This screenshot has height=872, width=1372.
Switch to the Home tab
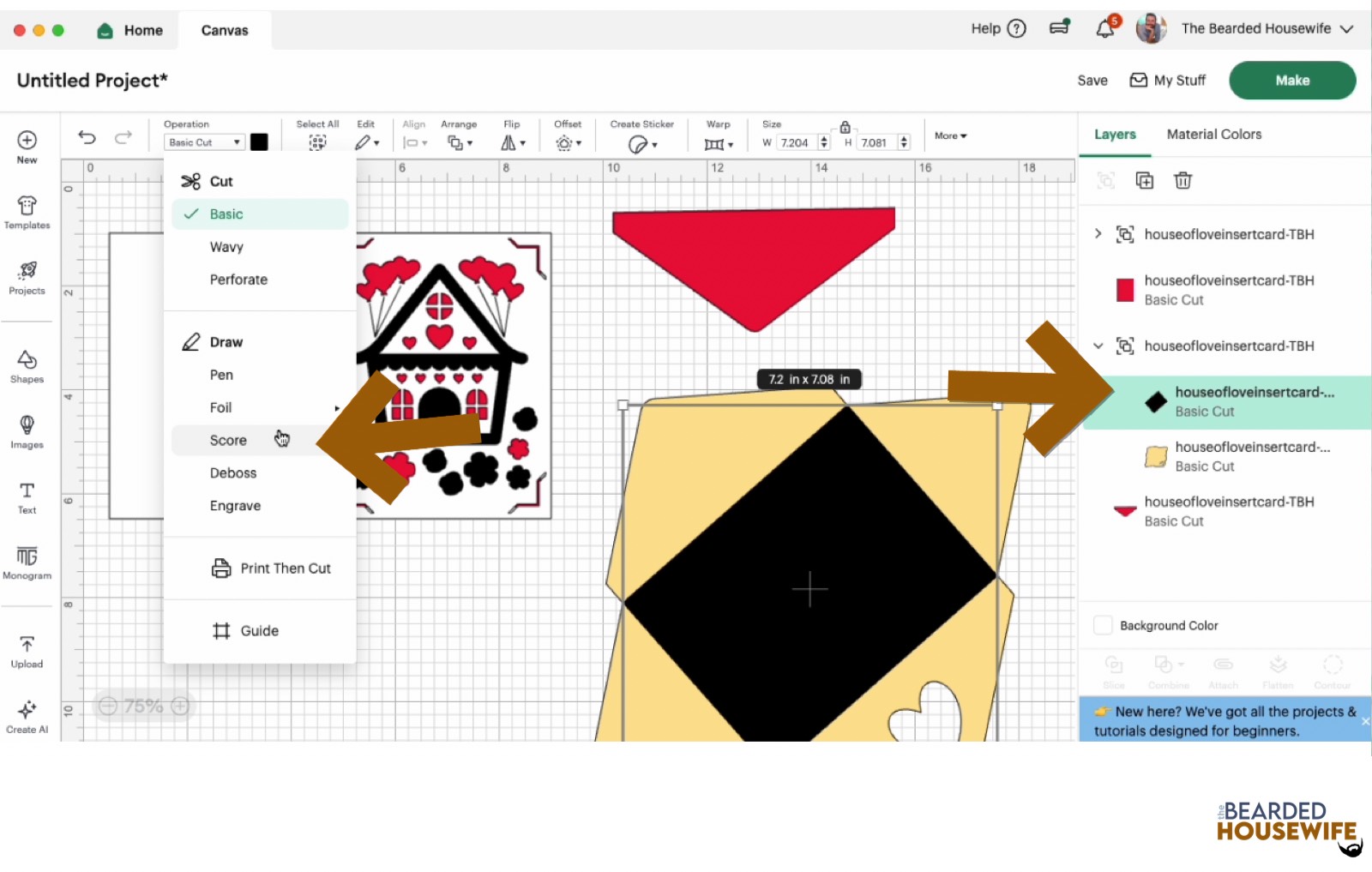click(129, 30)
